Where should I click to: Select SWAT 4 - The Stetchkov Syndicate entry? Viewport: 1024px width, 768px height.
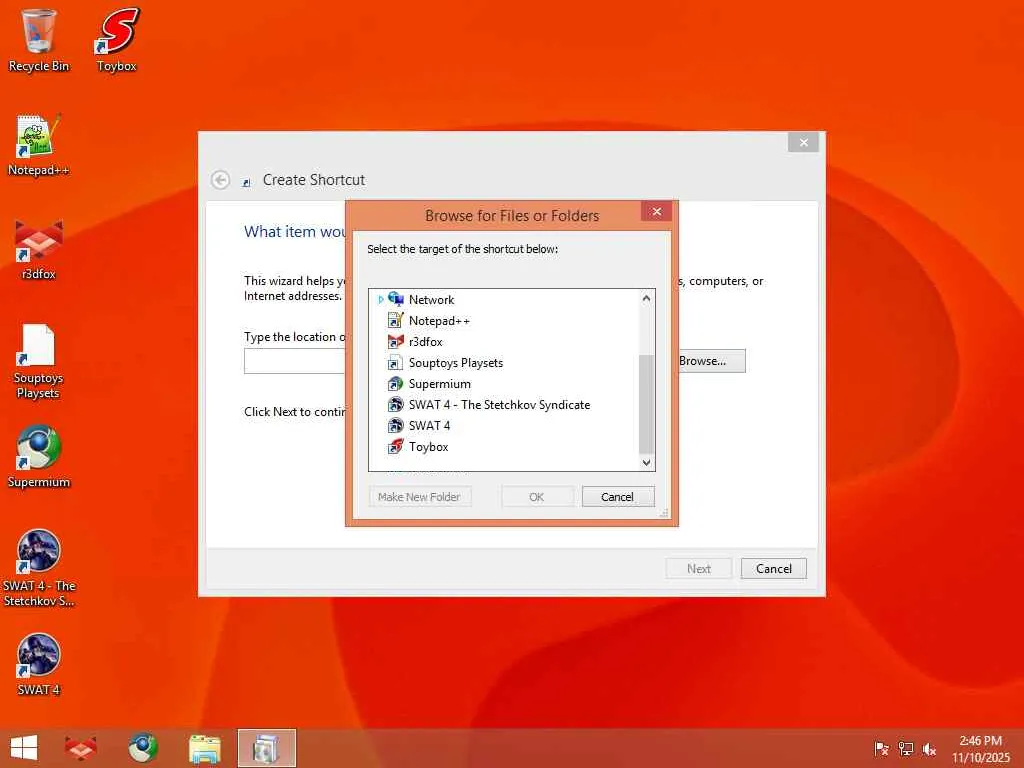pos(500,404)
